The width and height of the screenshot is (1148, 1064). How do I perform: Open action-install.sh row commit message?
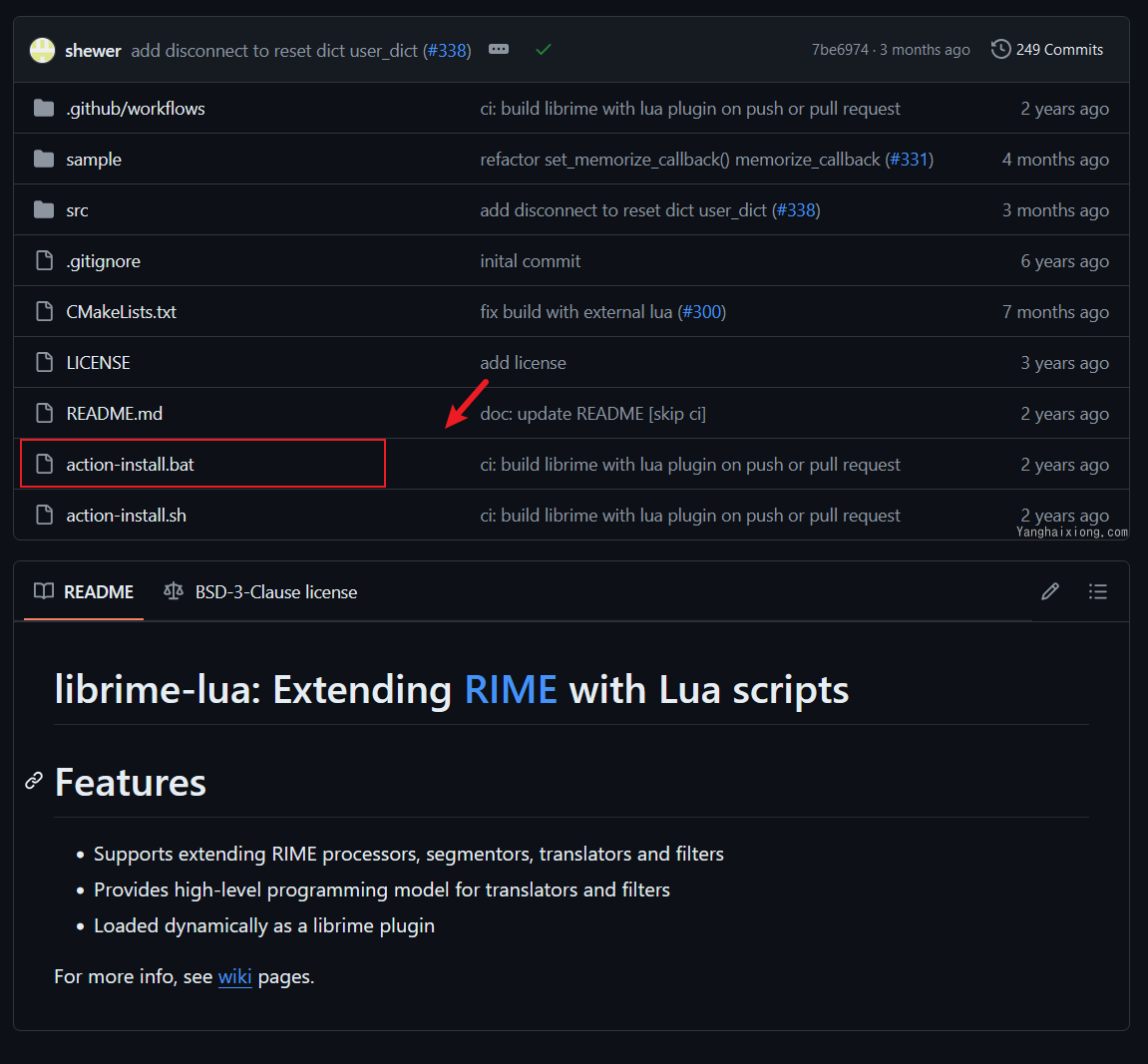689,516
